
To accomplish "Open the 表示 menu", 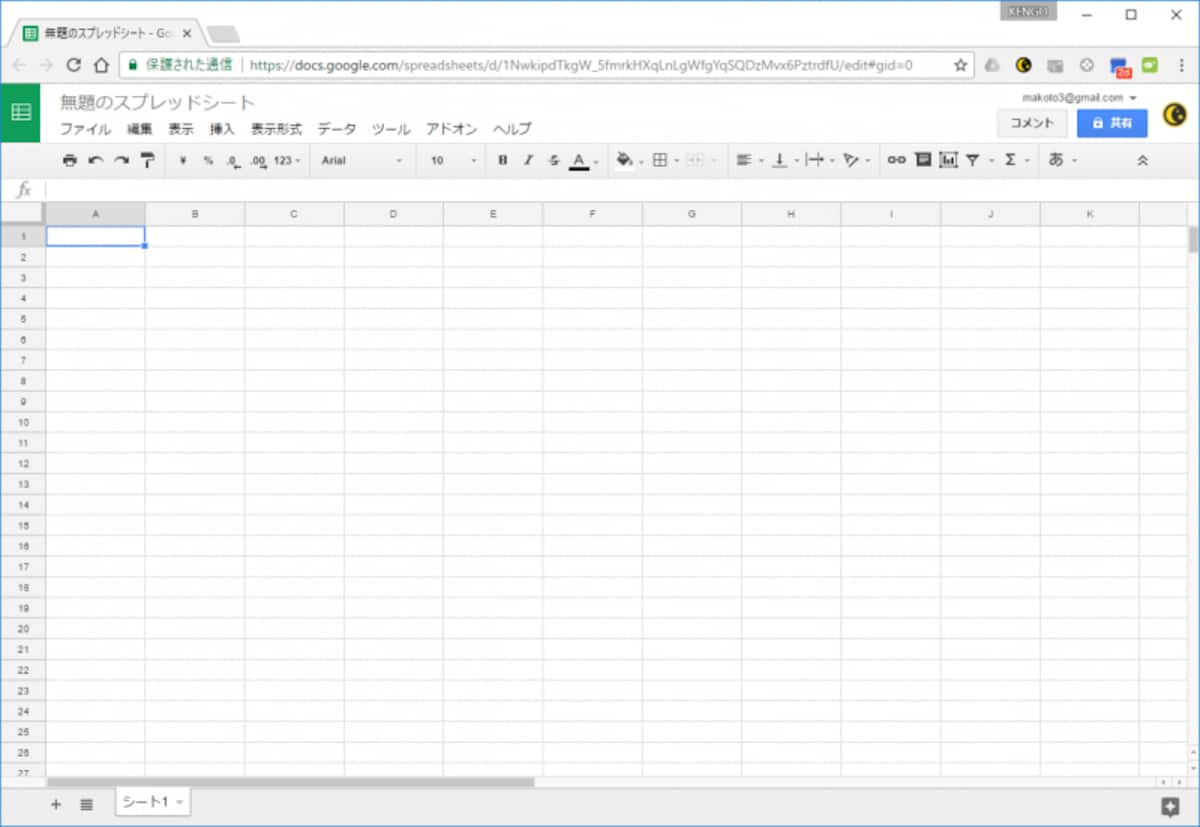I will [181, 129].
